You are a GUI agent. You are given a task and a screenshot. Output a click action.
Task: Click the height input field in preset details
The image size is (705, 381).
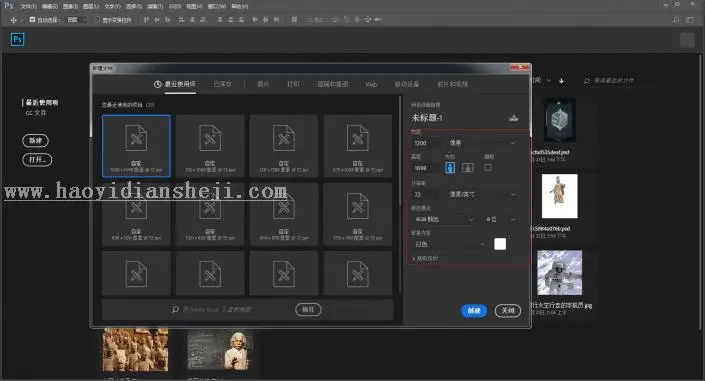pos(426,168)
